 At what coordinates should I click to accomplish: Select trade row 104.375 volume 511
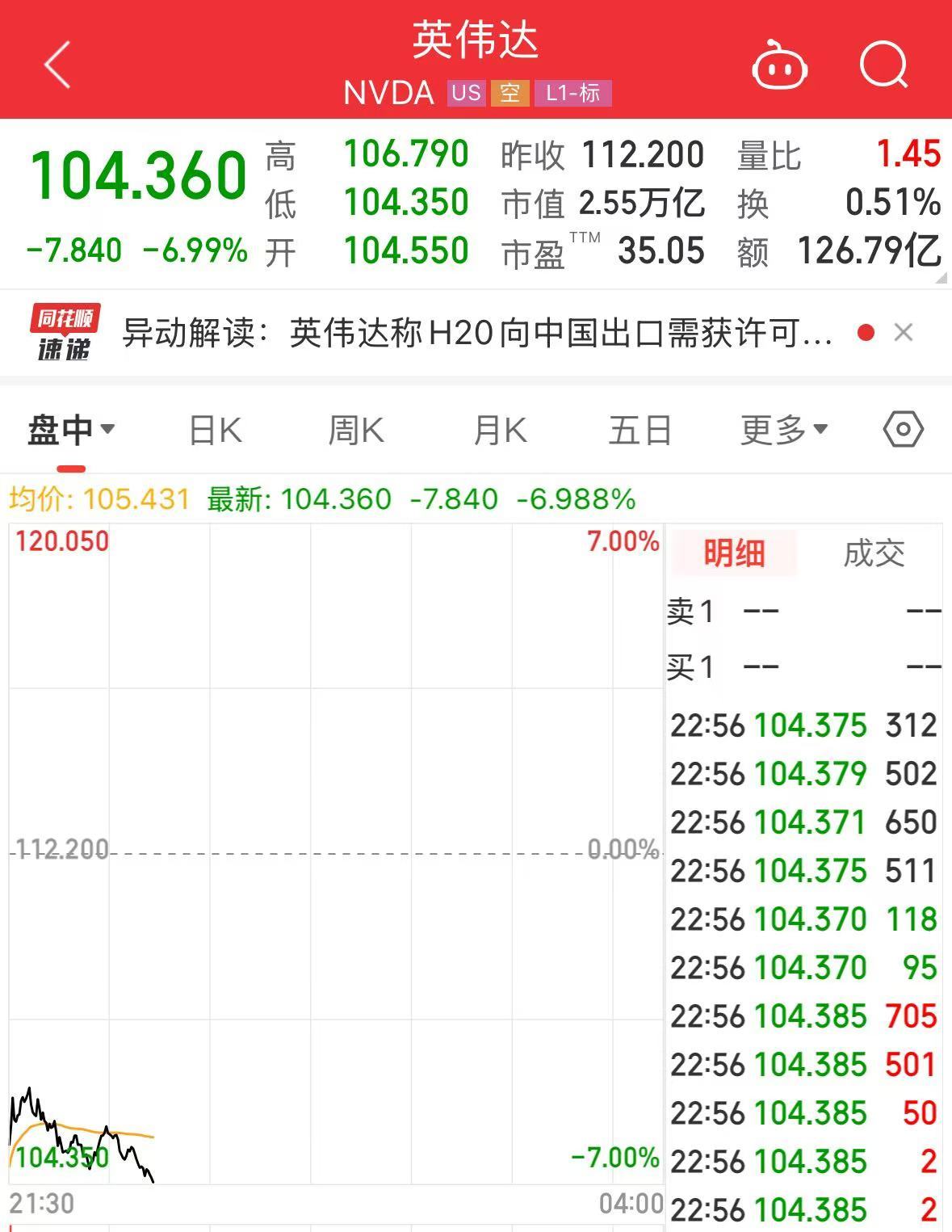point(804,870)
